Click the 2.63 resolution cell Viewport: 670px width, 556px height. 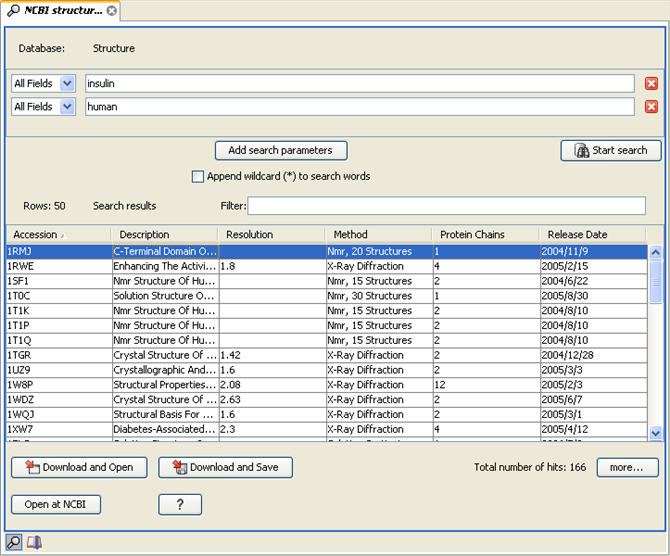pos(273,400)
